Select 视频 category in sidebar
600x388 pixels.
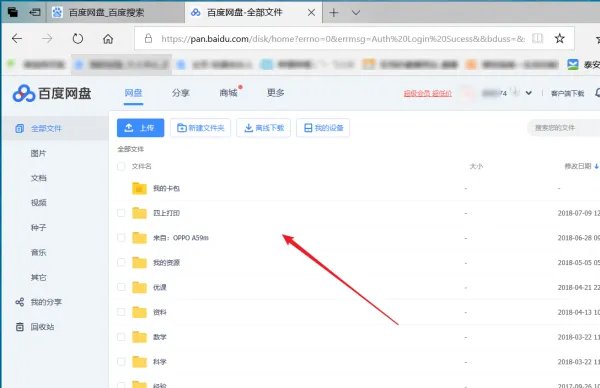coord(38,203)
